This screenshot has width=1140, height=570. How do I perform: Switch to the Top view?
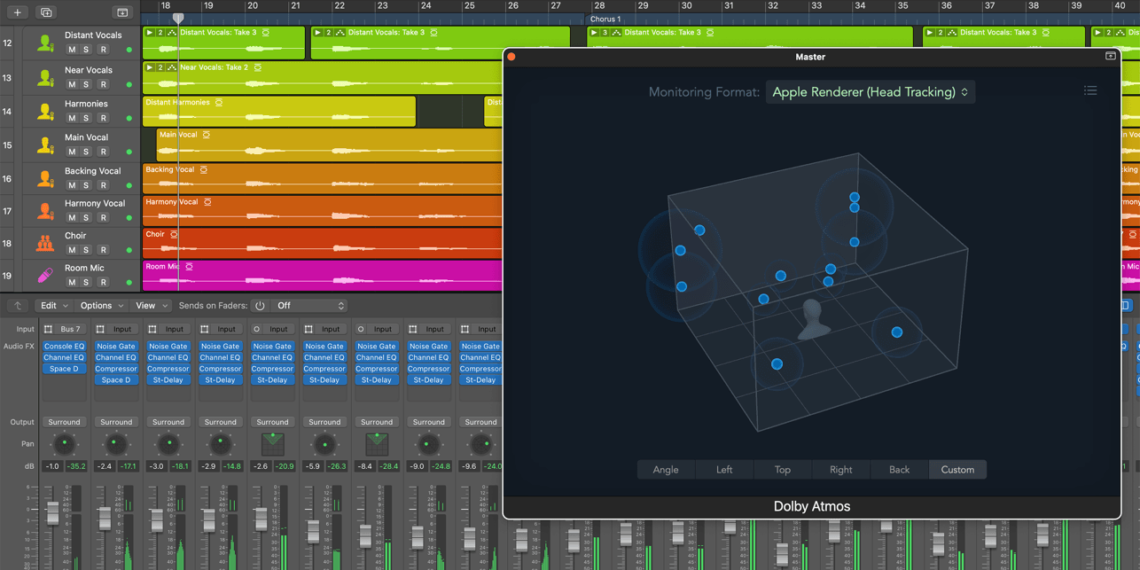(x=782, y=470)
